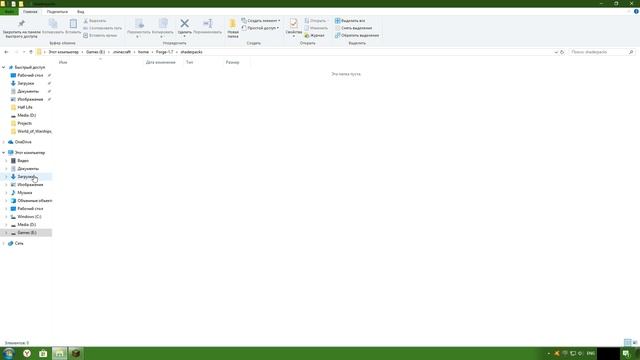Viewport: 640px width, 360px height.
Task: Click the address bar refresh icon
Action: pyautogui.click(x=562, y=52)
